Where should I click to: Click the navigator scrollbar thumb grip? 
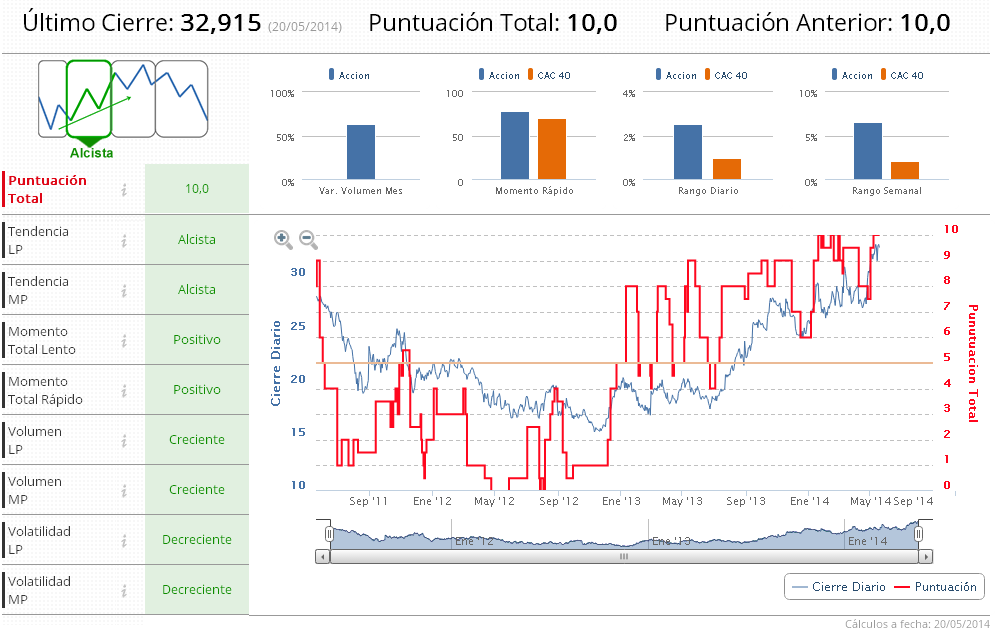point(624,557)
